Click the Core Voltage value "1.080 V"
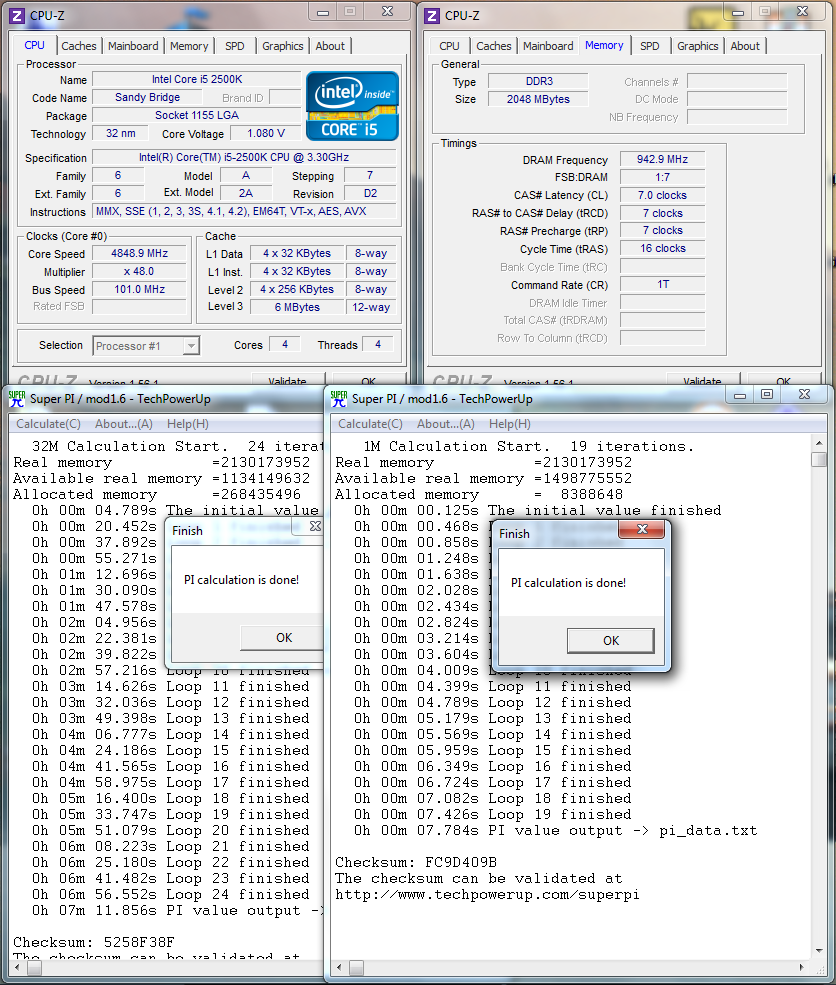836x985 pixels. coord(266,133)
